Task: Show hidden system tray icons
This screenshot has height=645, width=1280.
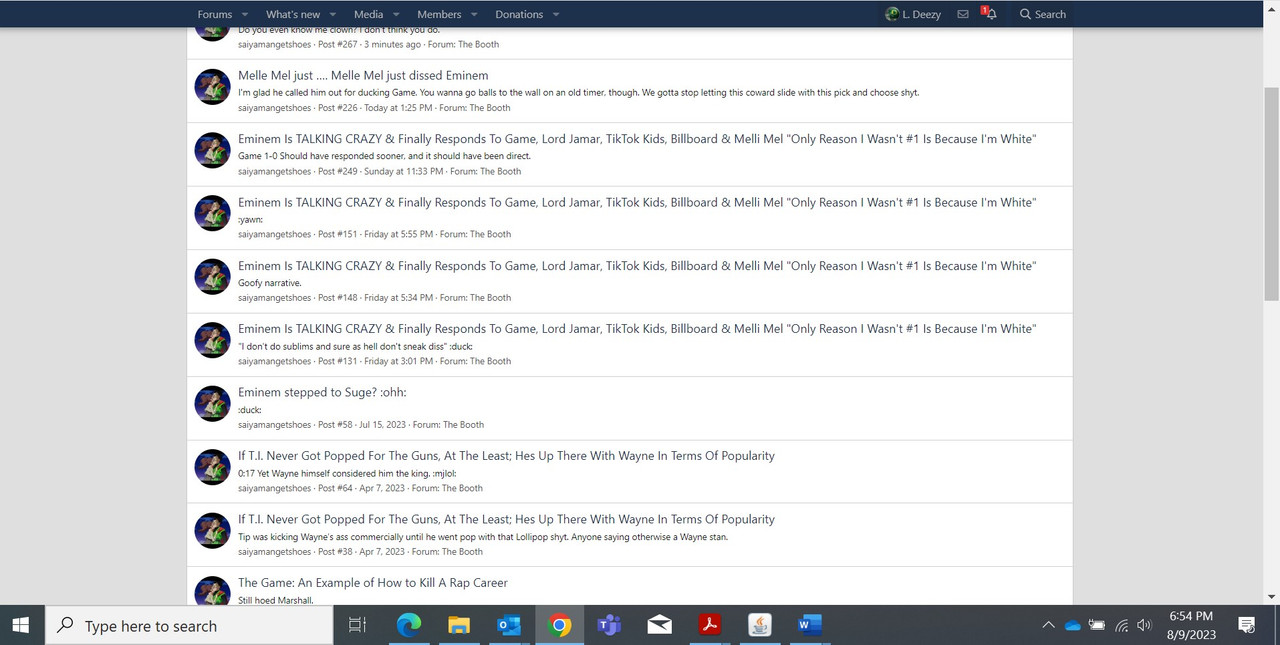Action: 1048,625
